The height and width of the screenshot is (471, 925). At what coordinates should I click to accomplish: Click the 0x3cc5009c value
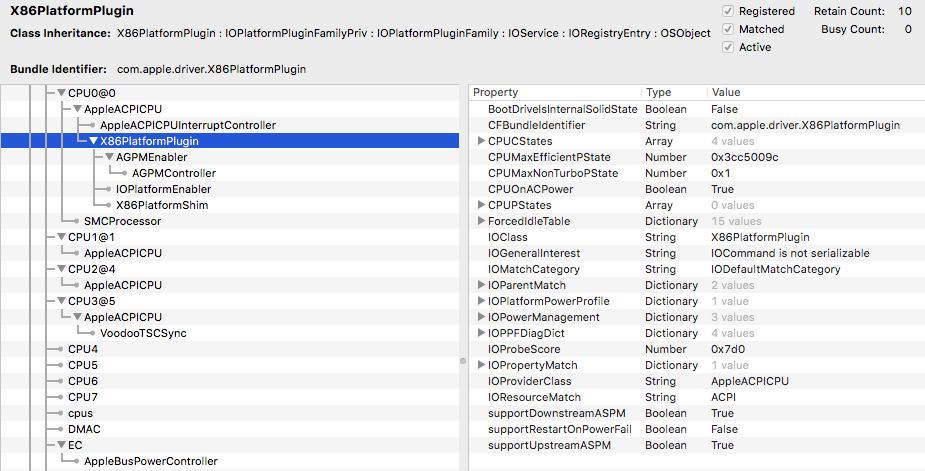[744, 157]
